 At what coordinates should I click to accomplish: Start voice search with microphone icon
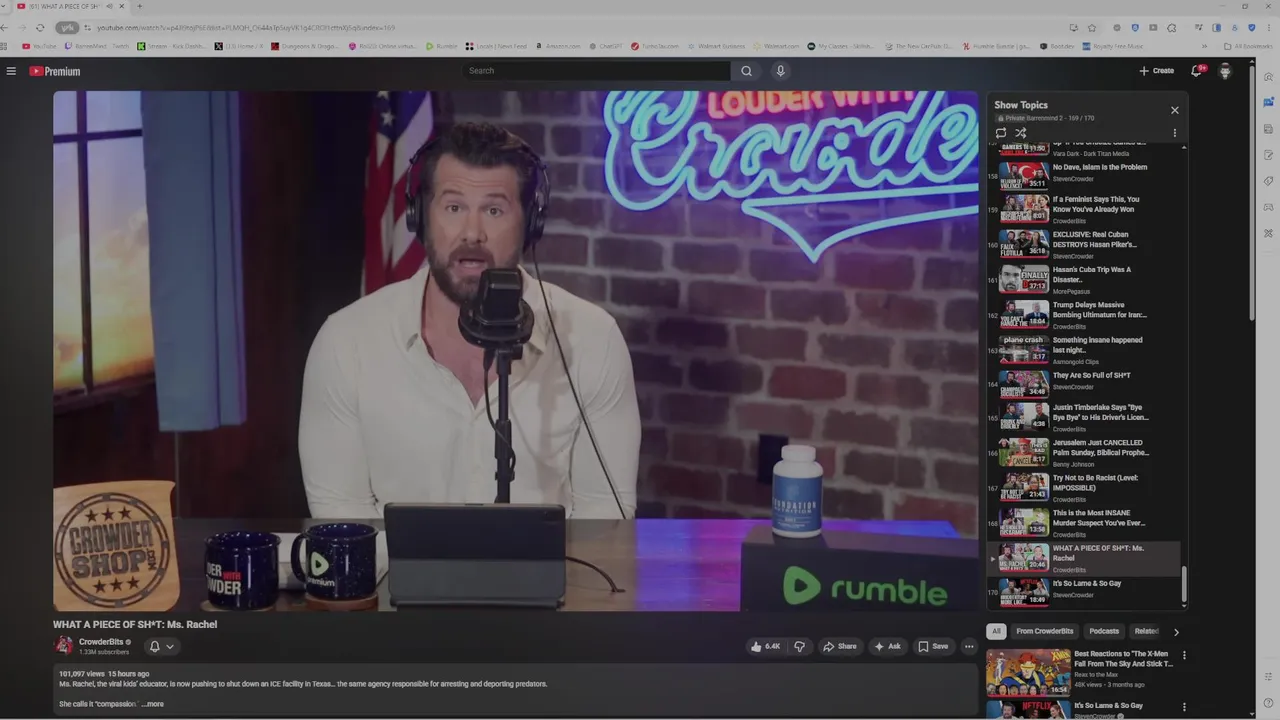tap(780, 71)
